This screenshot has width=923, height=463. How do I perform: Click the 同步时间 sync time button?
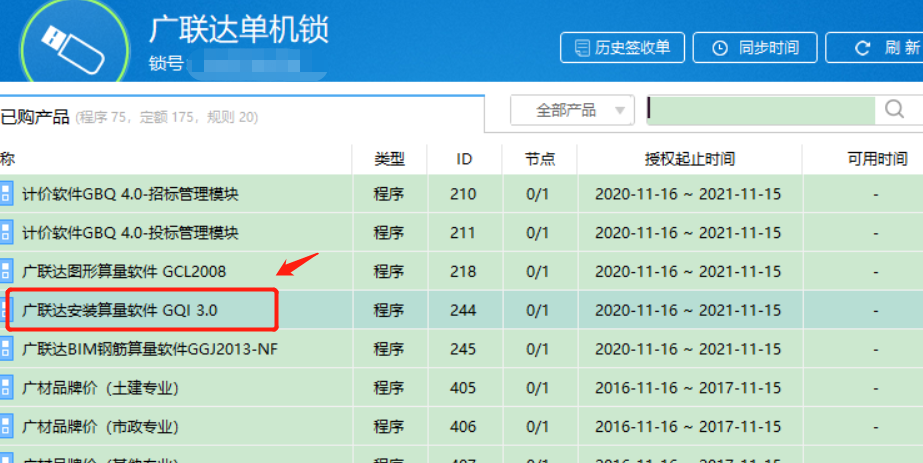[755, 48]
